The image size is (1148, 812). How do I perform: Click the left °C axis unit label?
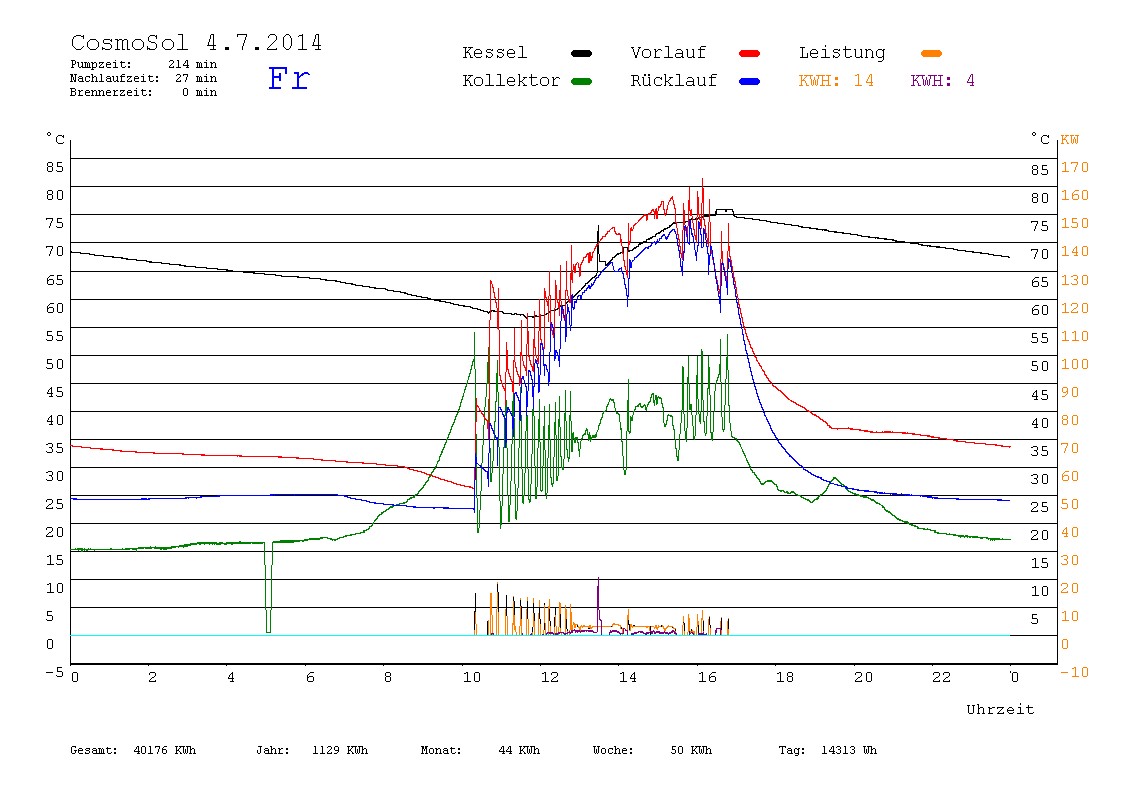(56, 138)
